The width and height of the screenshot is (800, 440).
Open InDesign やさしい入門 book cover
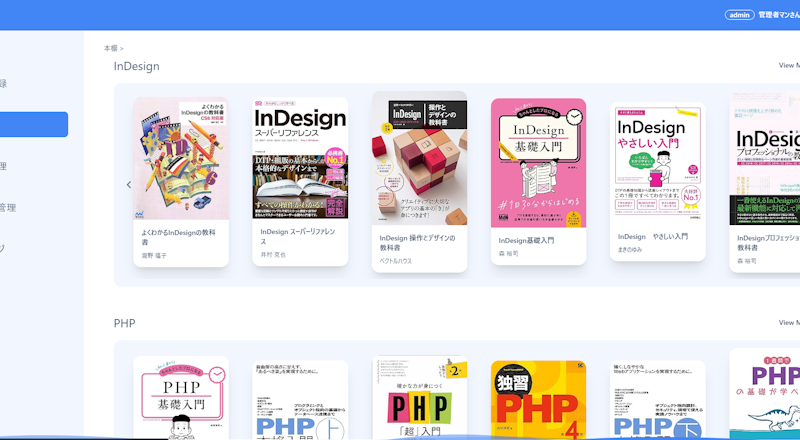click(658, 163)
